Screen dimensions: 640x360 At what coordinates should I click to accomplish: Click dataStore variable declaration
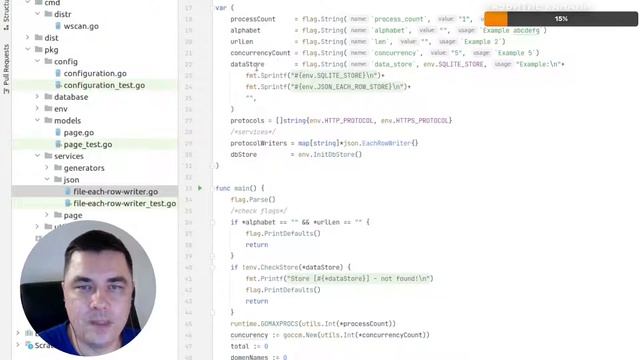point(247,64)
